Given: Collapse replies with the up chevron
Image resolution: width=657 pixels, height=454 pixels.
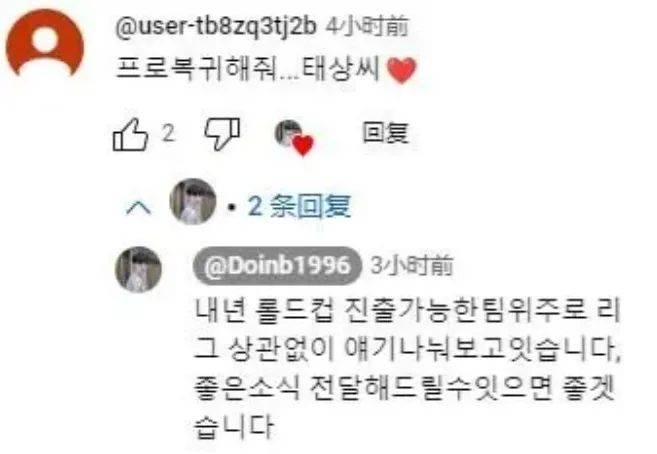Looking at the screenshot, I should [x=139, y=207].
